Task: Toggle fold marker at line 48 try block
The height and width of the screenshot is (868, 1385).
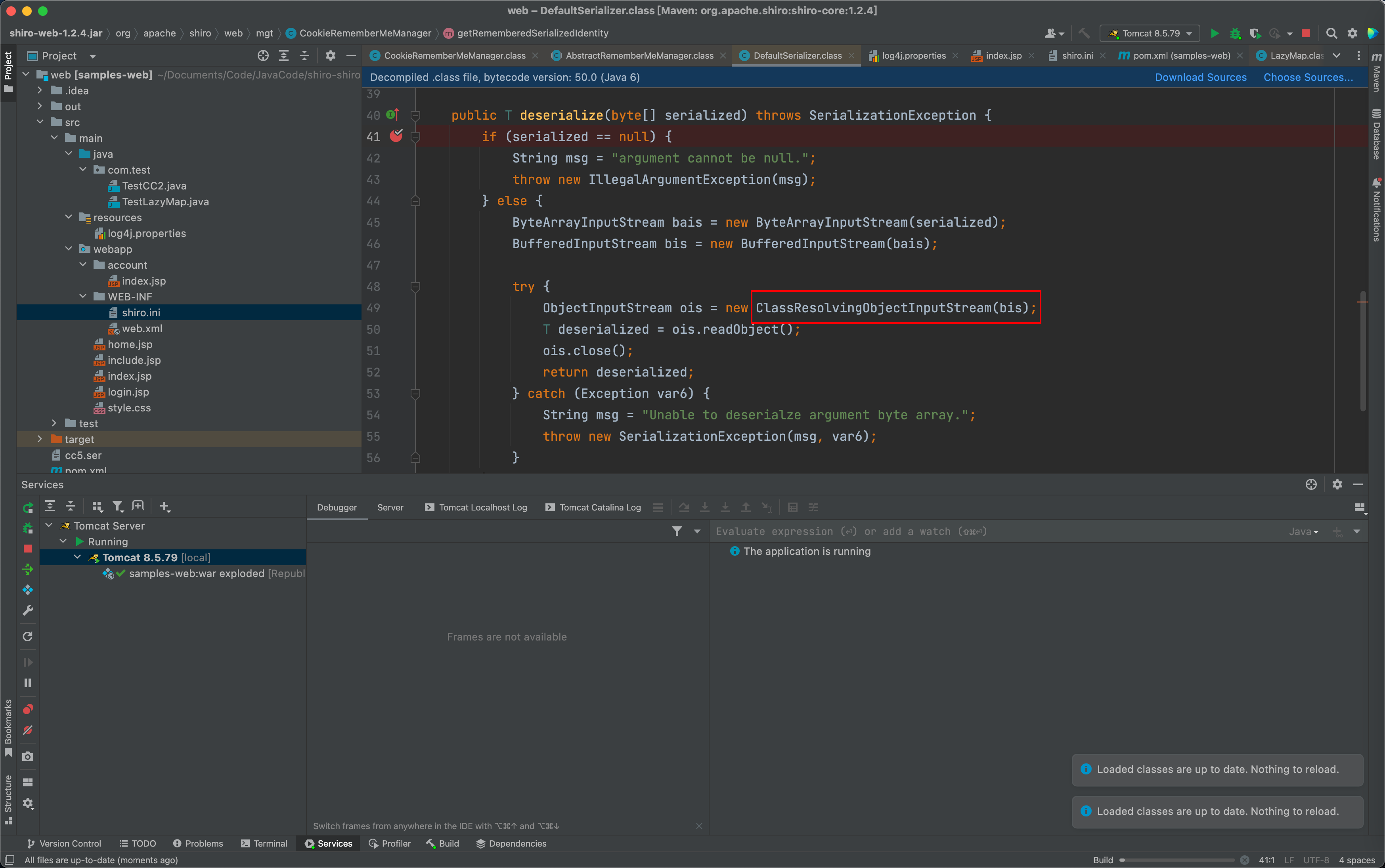Action: (415, 287)
